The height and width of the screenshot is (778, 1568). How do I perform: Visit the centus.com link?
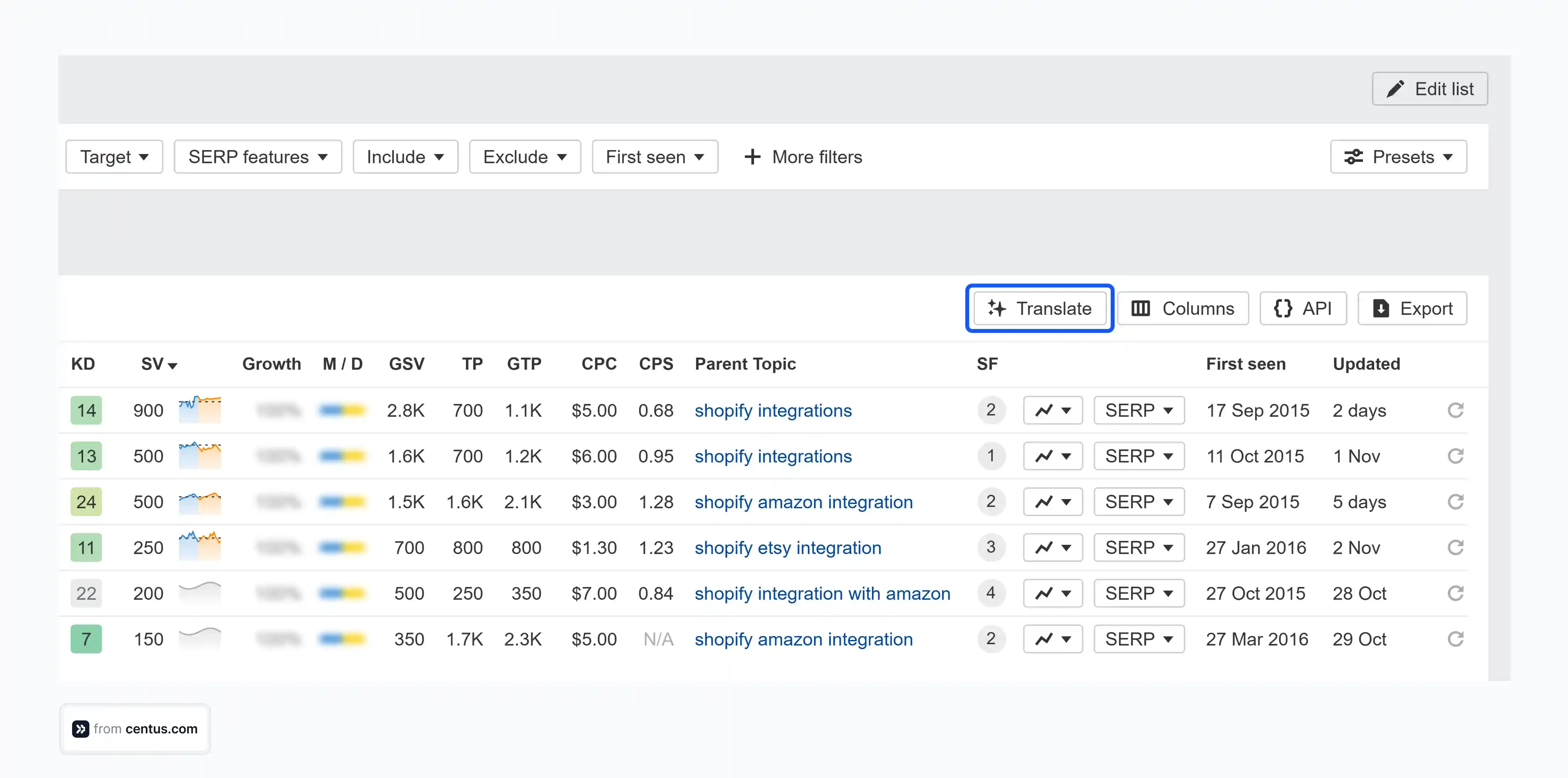pos(161,729)
